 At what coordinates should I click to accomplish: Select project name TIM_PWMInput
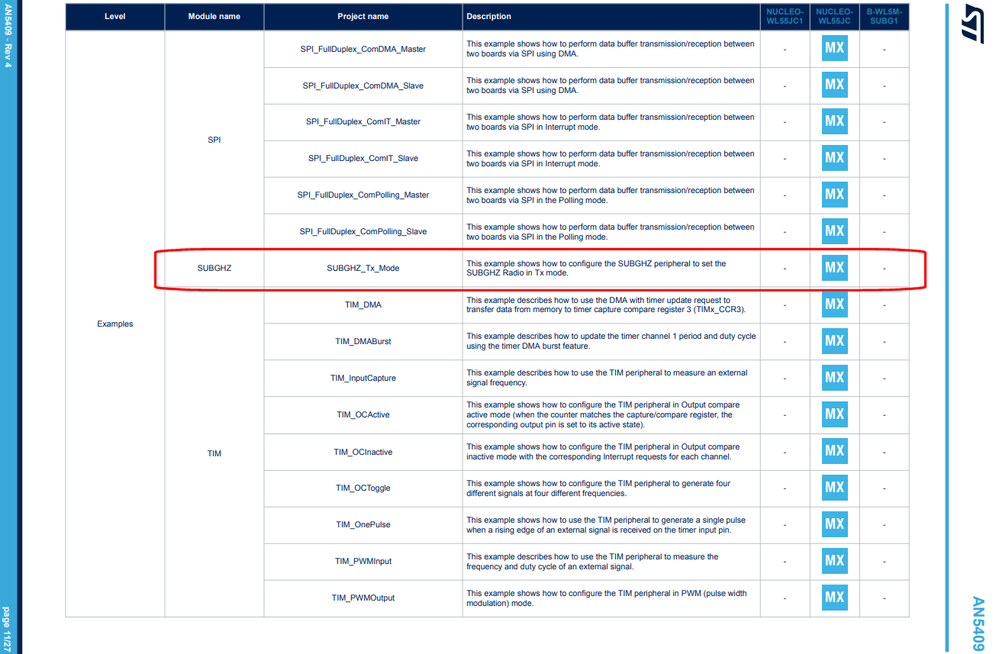(363, 562)
